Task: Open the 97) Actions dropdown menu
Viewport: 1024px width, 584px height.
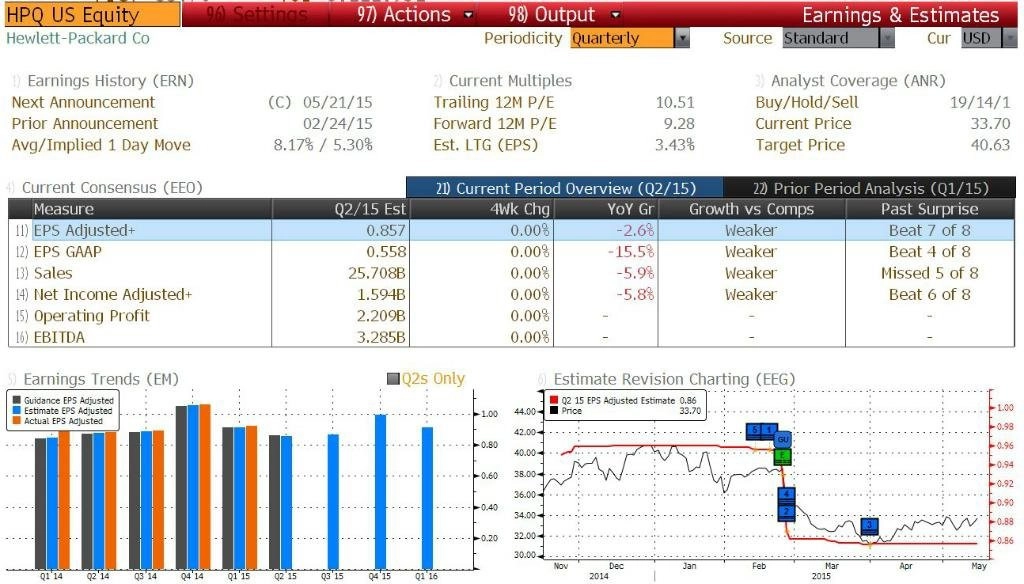Action: [415, 14]
